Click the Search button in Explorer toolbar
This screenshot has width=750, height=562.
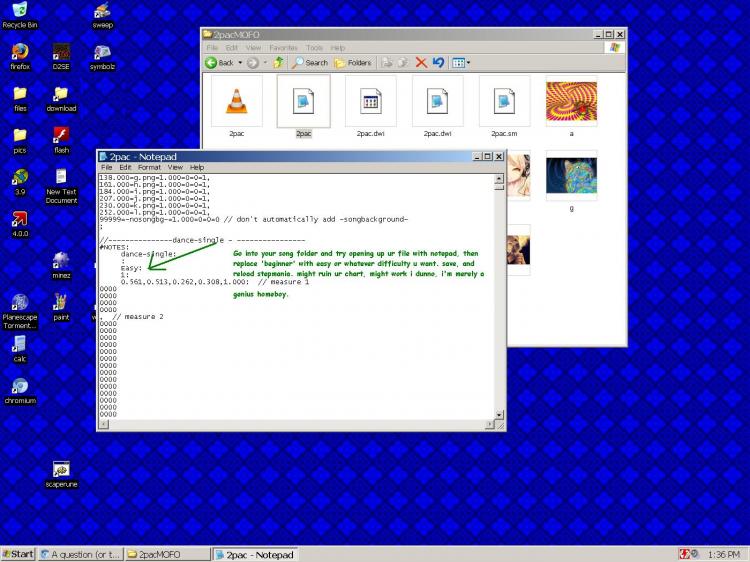point(309,62)
